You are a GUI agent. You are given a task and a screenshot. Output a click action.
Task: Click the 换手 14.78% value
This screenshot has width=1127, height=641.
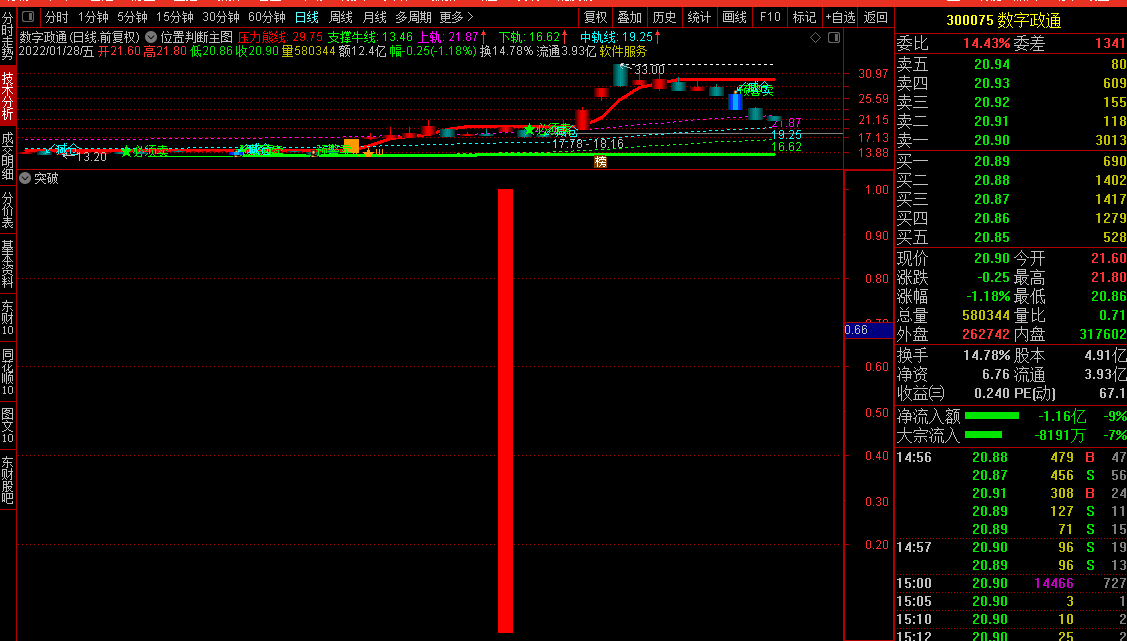tap(986, 355)
